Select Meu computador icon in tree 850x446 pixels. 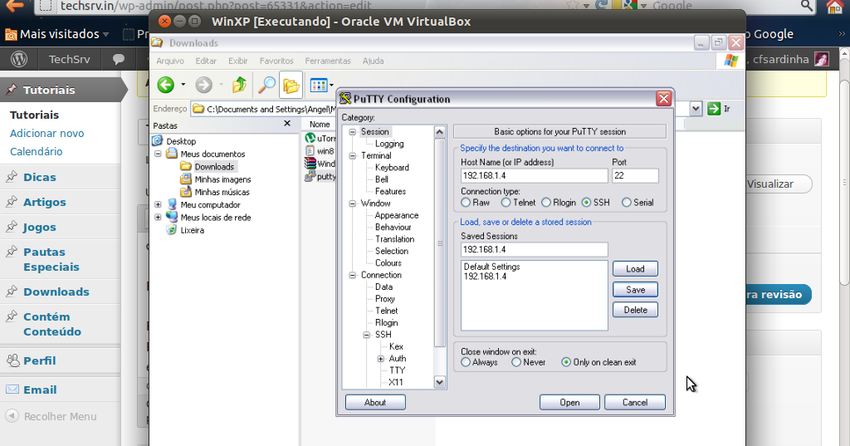[172, 204]
